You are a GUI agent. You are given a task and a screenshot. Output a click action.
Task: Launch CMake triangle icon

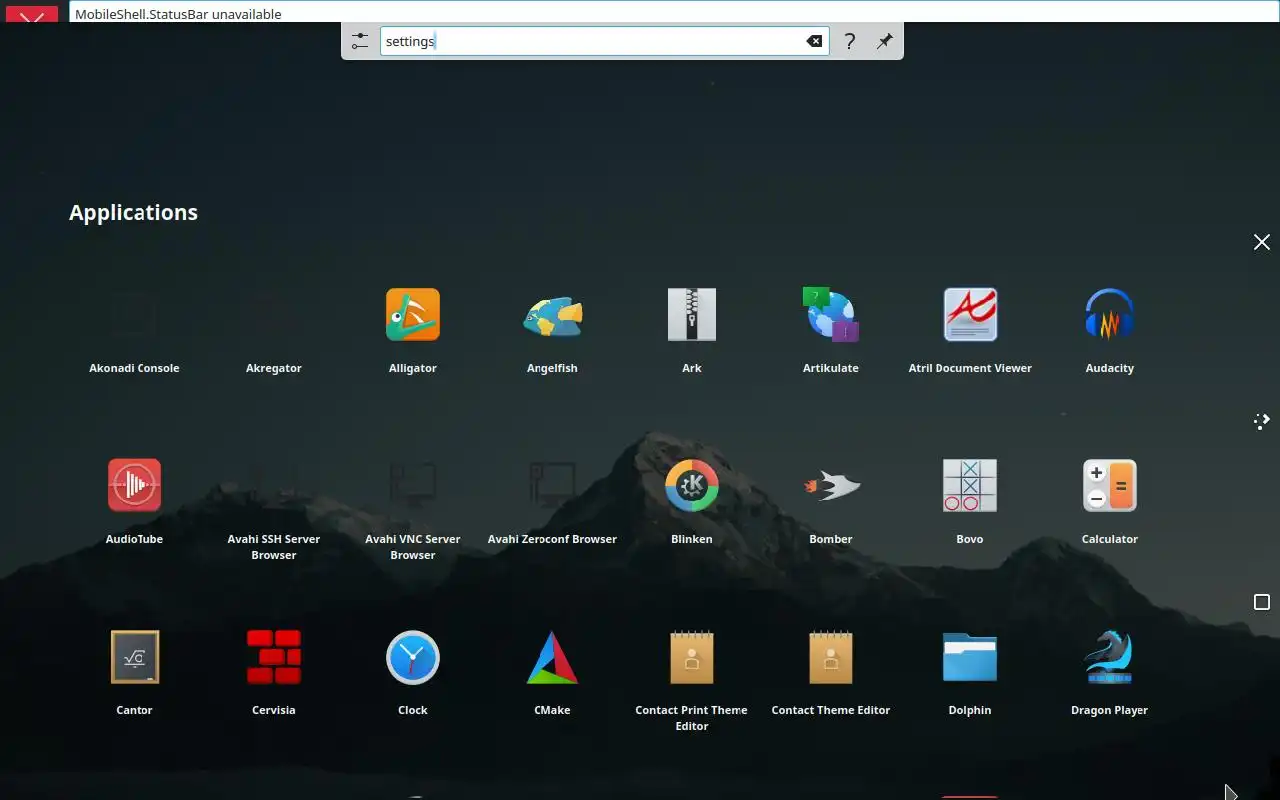tap(552, 657)
